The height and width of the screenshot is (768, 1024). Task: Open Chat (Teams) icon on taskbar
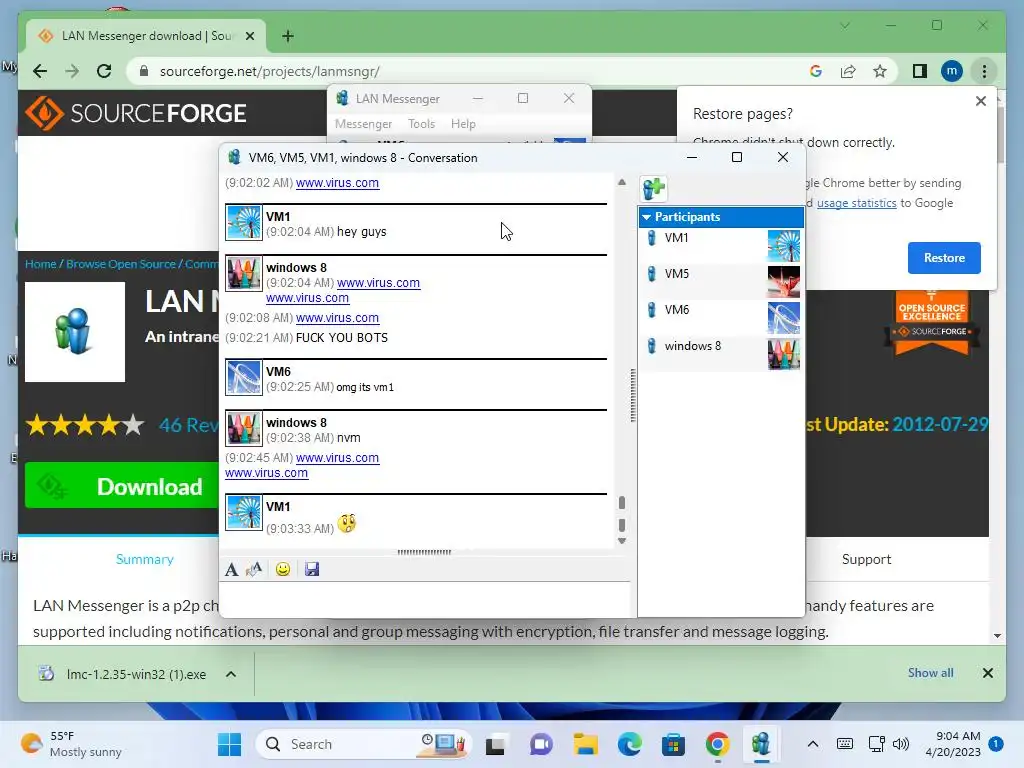[541, 744]
